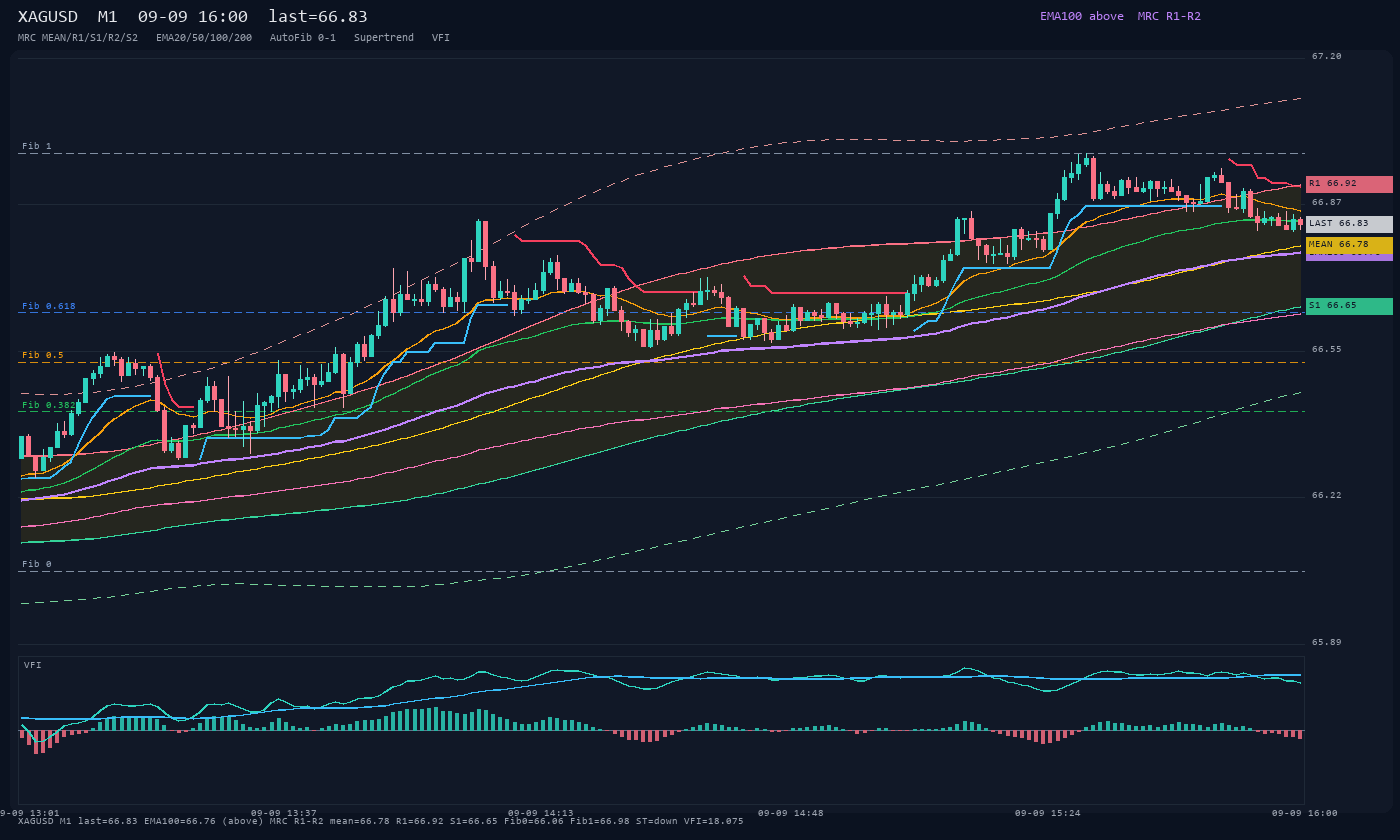Click the red "R1 66.92" price tag
The image size is (1400, 840).
coord(1349,184)
